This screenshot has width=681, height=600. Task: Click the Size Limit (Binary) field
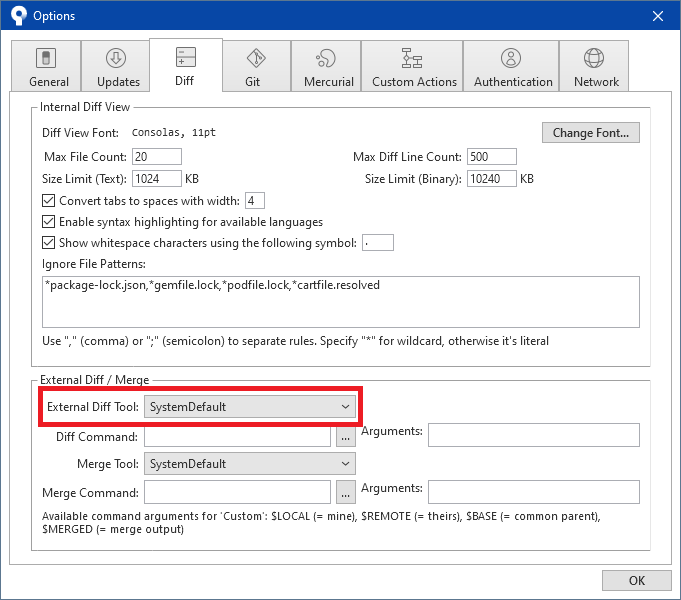pyautogui.click(x=492, y=179)
